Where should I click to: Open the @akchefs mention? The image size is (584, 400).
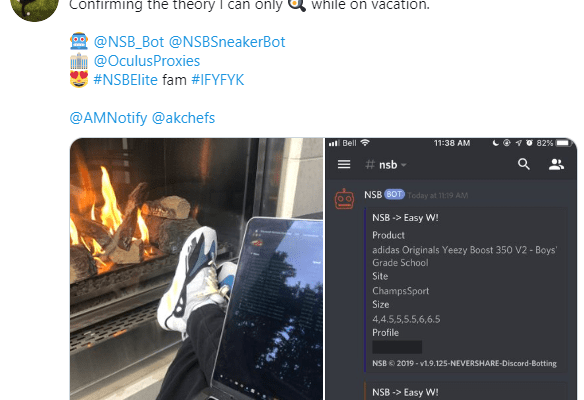183,118
